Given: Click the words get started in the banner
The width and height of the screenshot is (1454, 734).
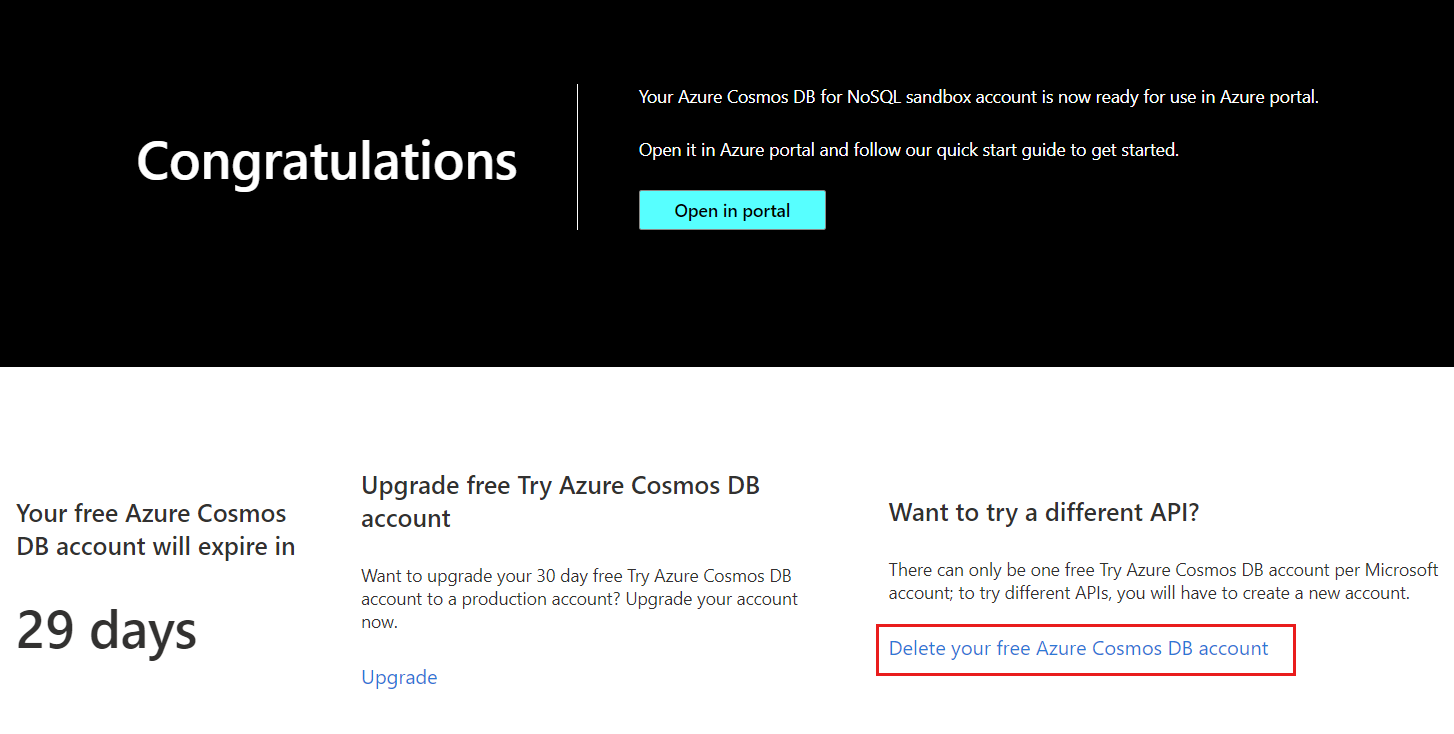Looking at the screenshot, I should click(x=1134, y=150).
